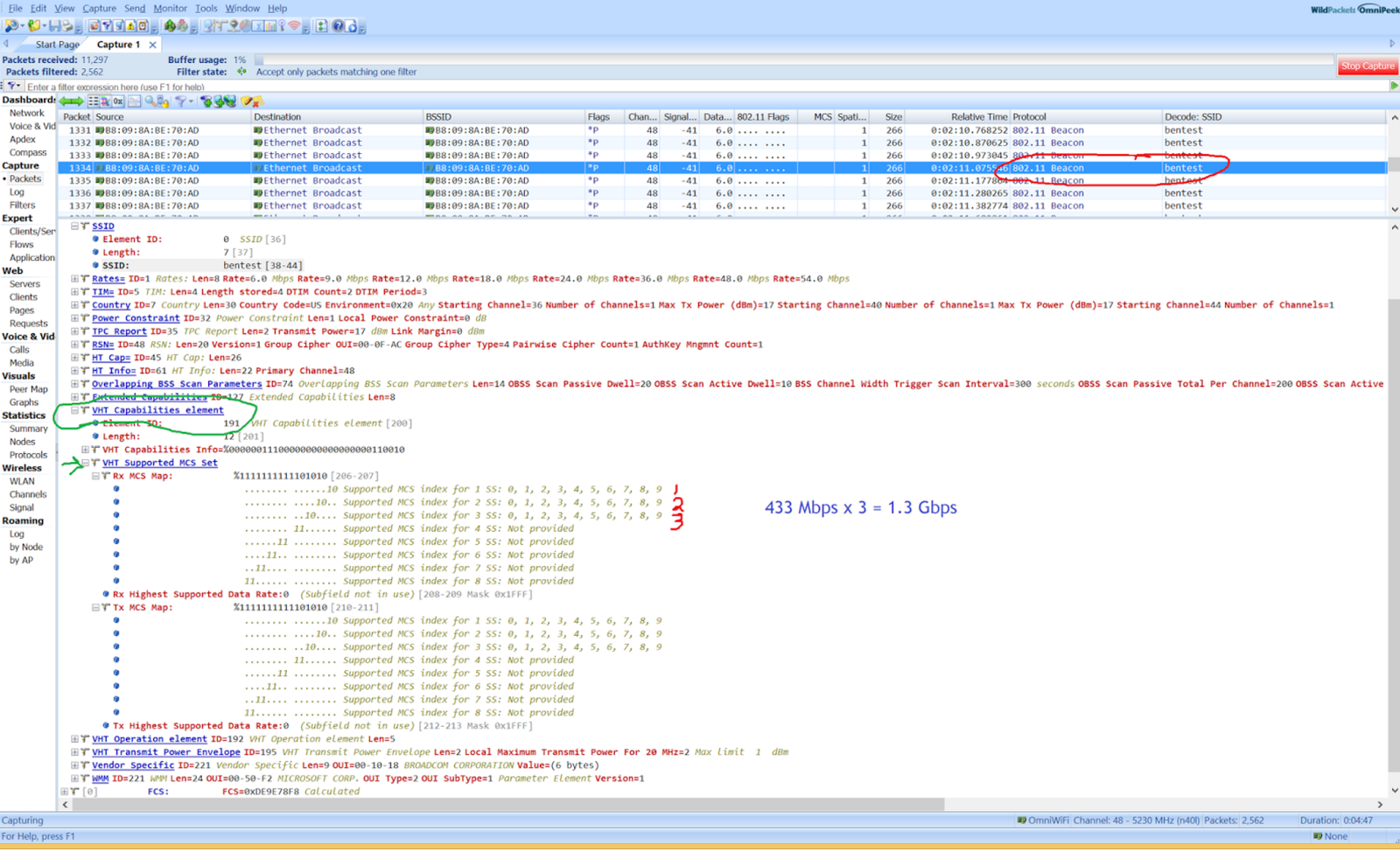Open by Node under Roaming
This screenshot has height=852, width=1400.
click(x=26, y=547)
